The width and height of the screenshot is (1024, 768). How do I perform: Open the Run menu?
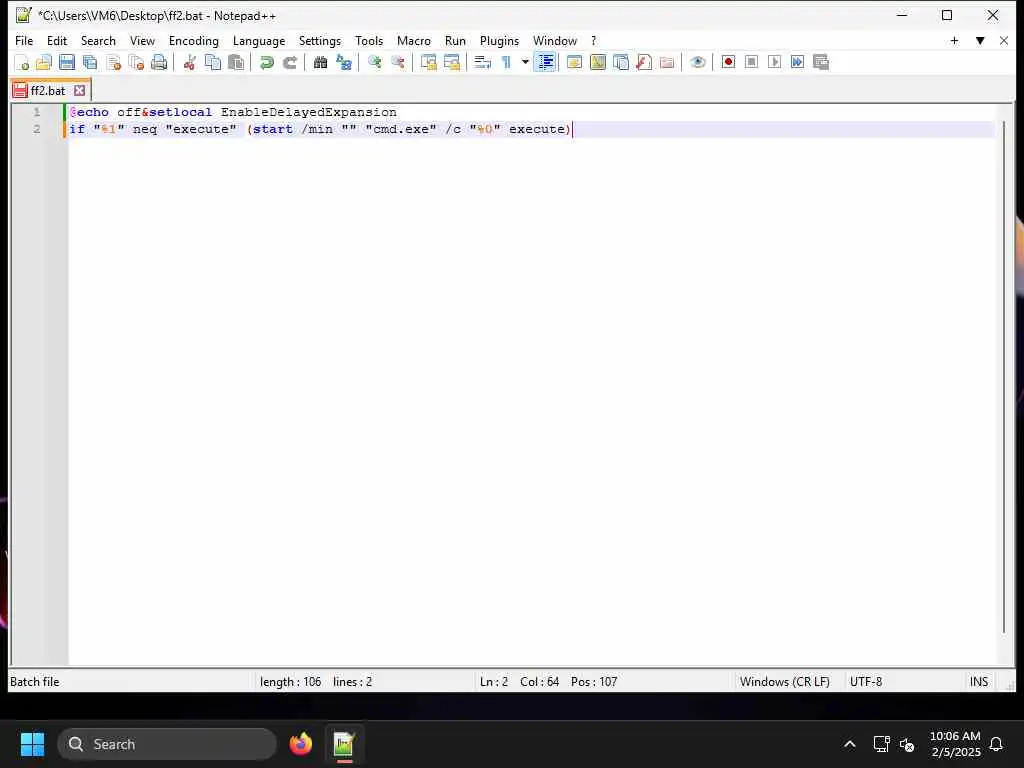click(x=455, y=40)
